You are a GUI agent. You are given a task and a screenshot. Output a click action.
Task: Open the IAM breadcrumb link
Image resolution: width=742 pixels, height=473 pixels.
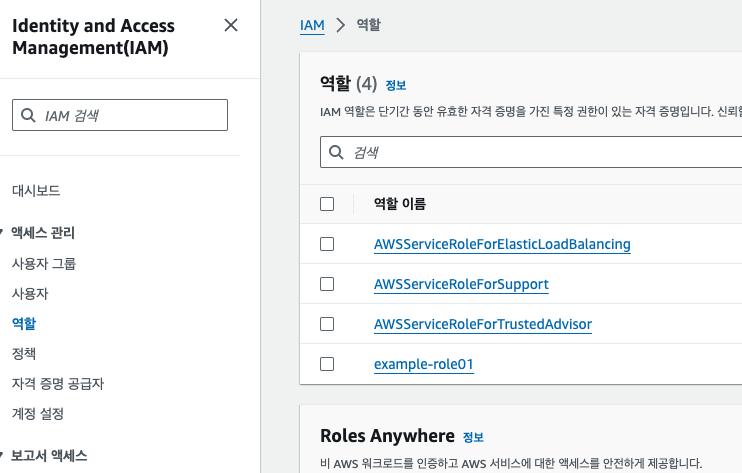coord(312,25)
